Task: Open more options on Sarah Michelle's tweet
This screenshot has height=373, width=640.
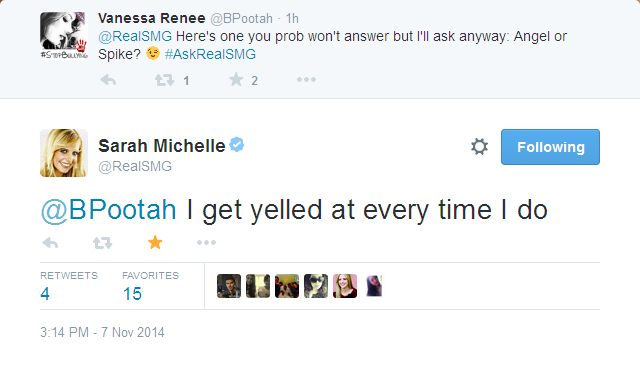Action: click(x=206, y=243)
